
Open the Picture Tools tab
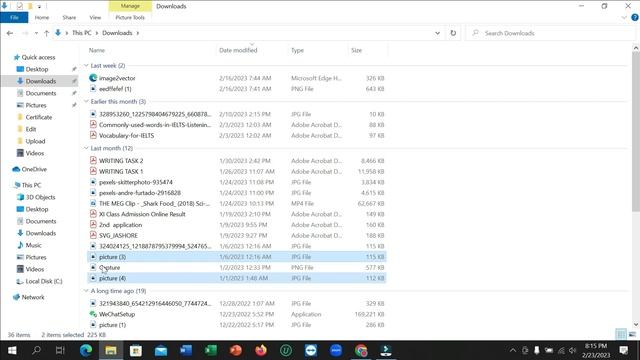(130, 18)
